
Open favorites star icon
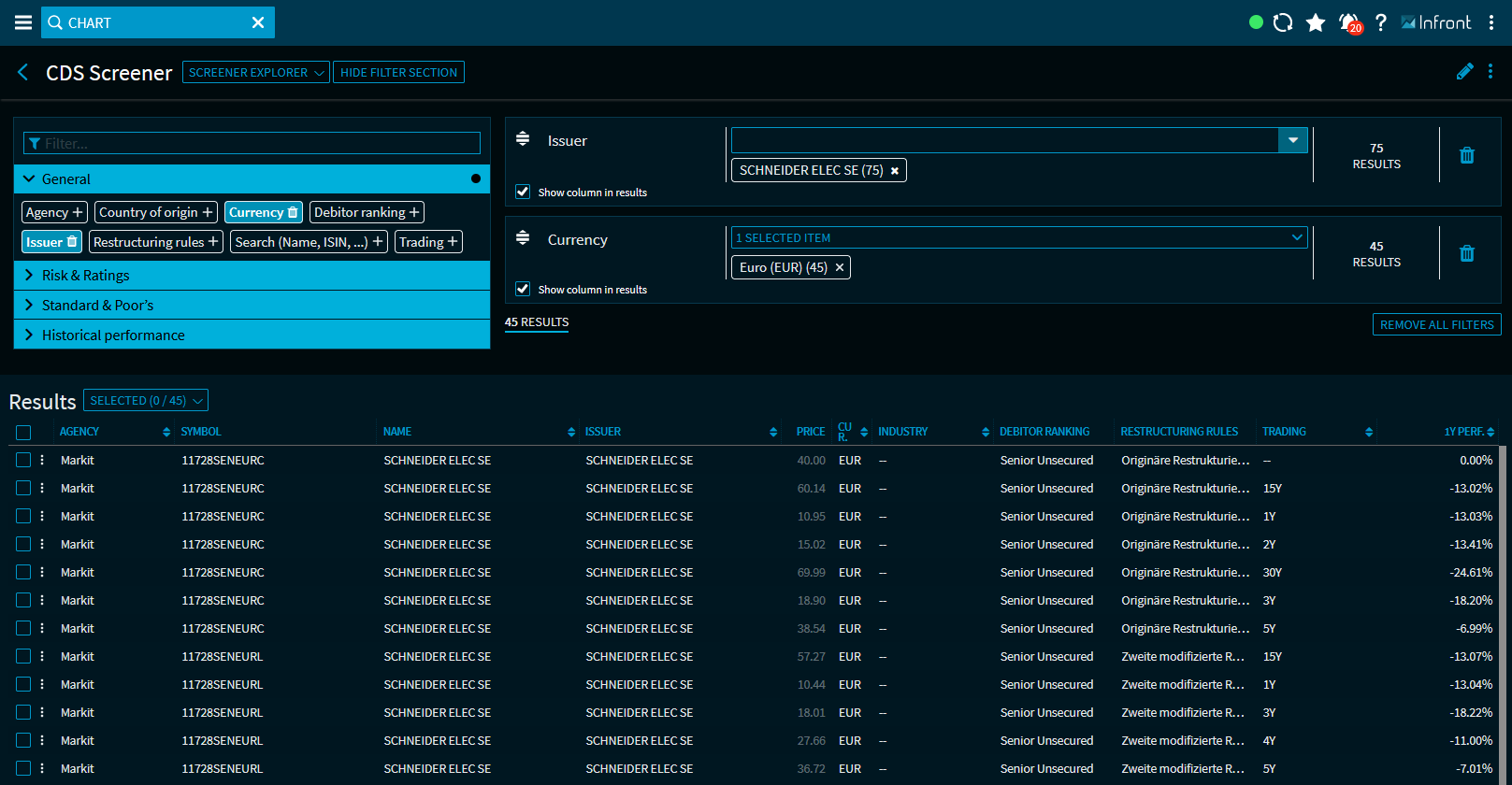pyautogui.click(x=1316, y=22)
